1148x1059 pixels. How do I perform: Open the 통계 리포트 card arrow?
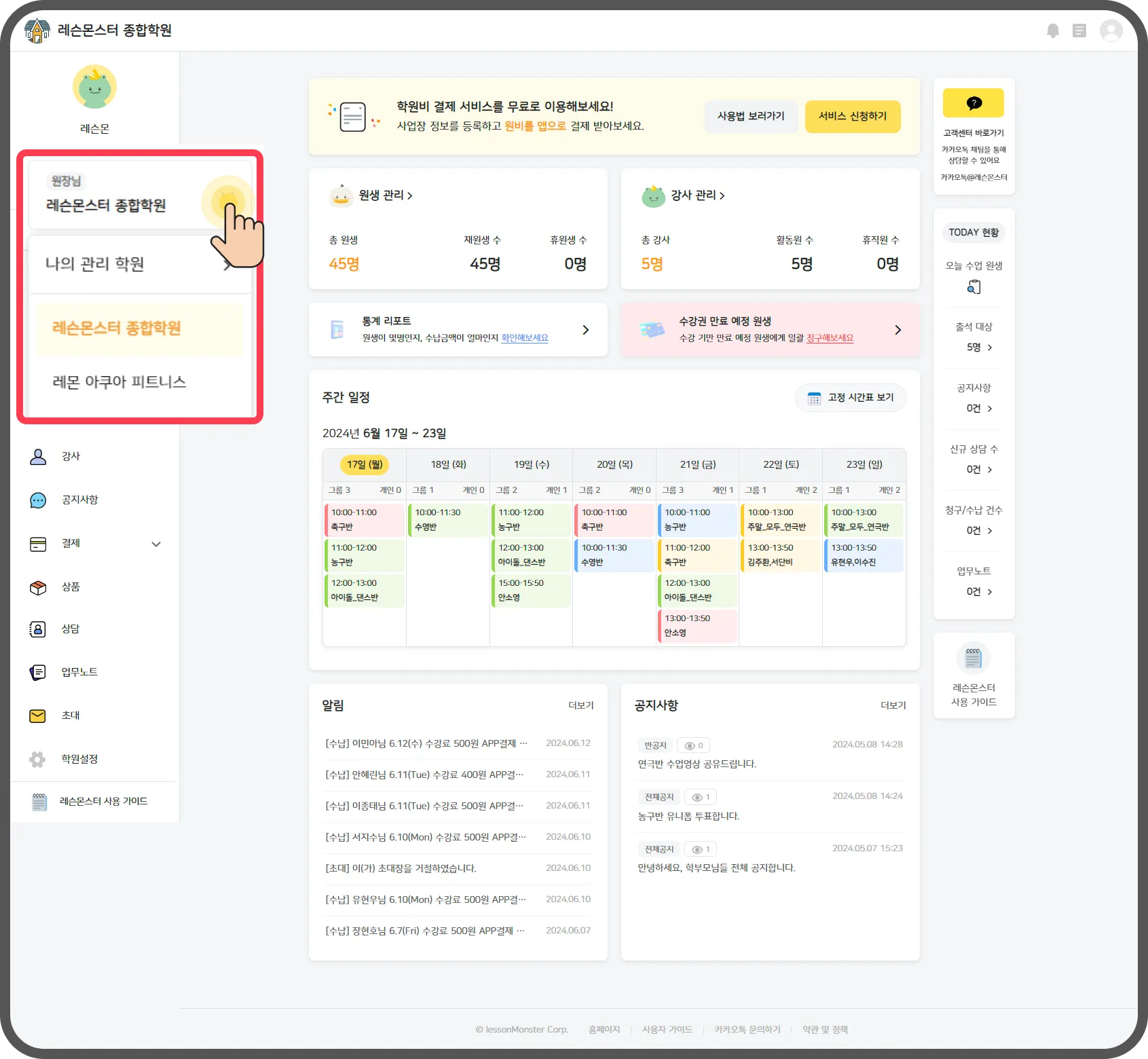coord(586,330)
